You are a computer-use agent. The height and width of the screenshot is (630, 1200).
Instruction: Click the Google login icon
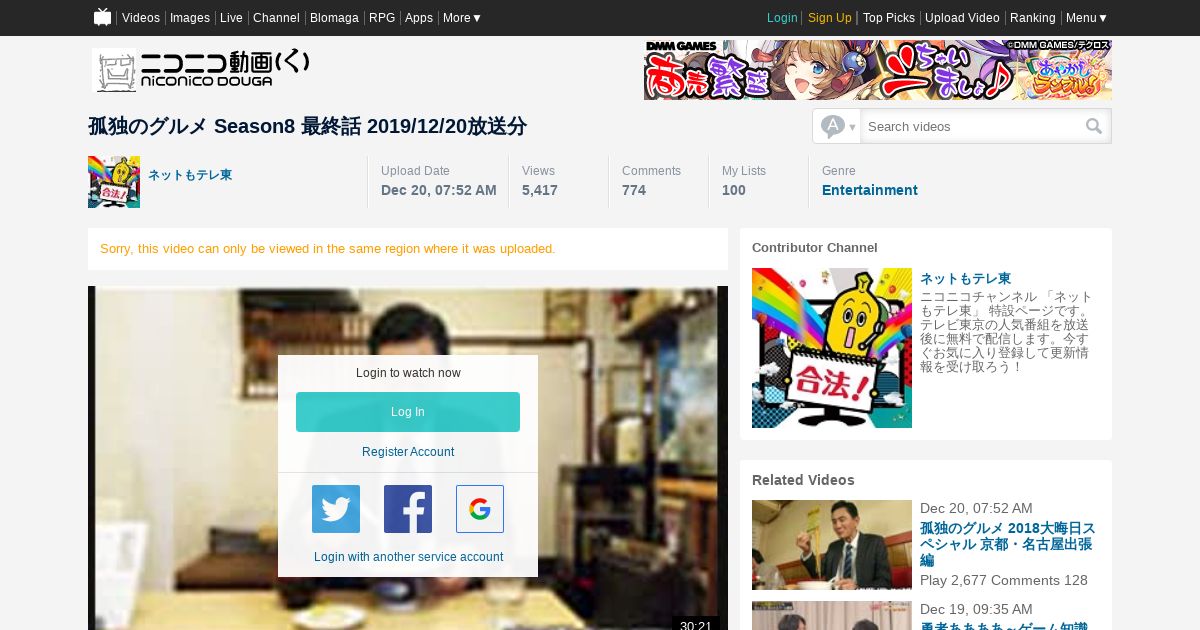pos(480,509)
